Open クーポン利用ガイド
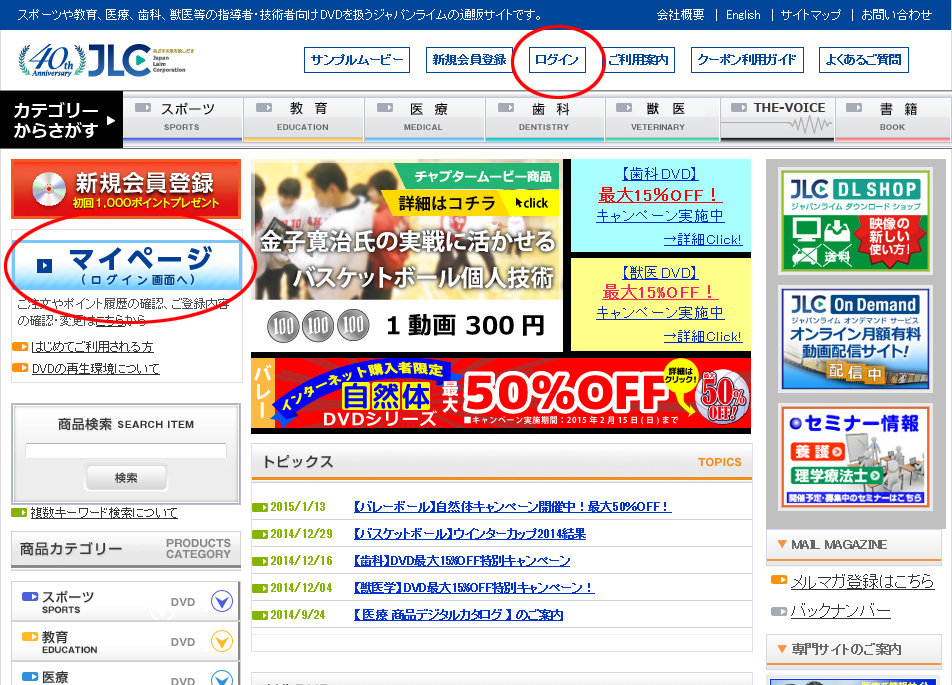 (747, 60)
